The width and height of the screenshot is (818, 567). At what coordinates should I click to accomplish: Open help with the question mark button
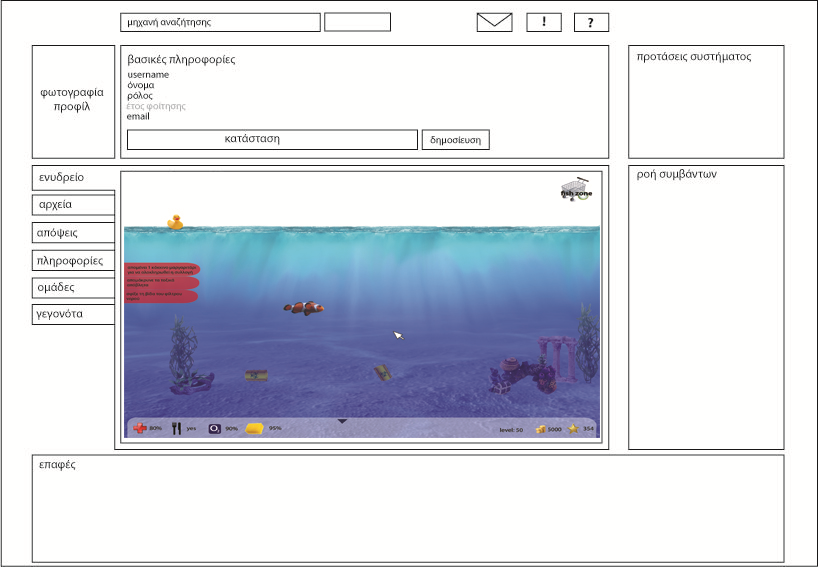click(591, 22)
